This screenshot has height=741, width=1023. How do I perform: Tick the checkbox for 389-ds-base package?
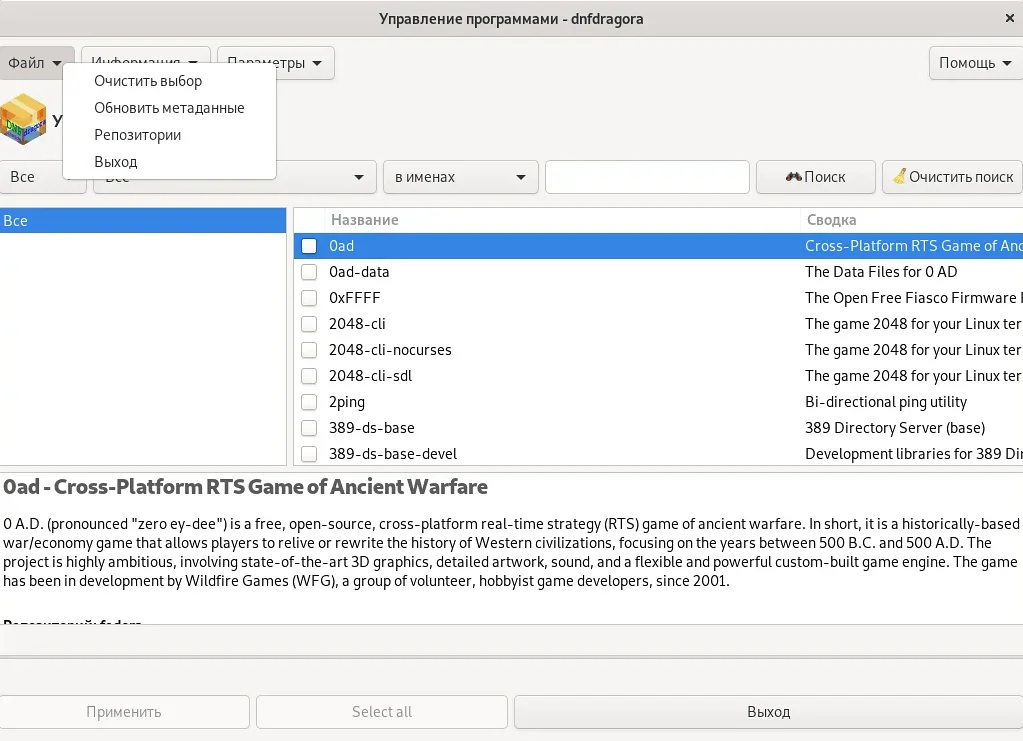(x=309, y=428)
